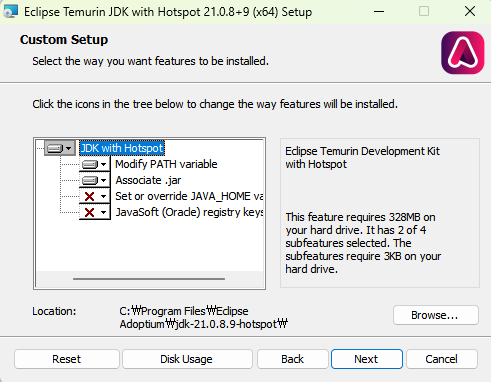
Task: Click the Associate .jar drive icon
Action: point(90,180)
